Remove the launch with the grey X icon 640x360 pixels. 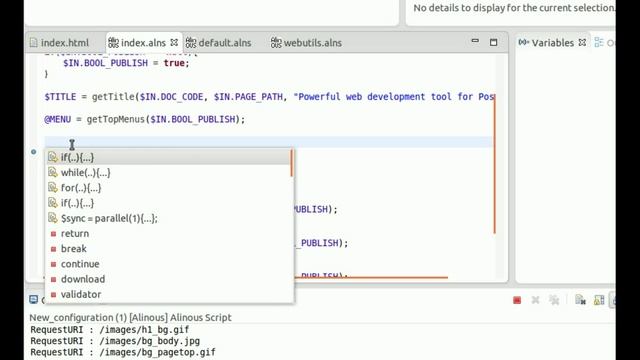click(536, 300)
